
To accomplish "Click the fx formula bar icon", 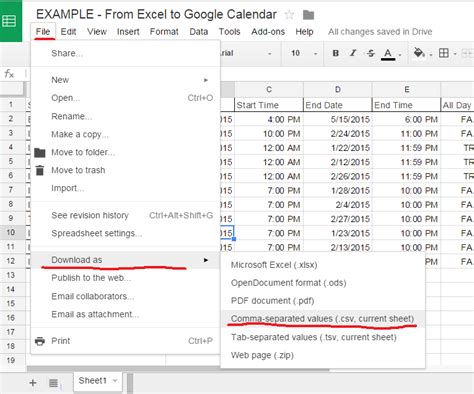I will 9,74.
